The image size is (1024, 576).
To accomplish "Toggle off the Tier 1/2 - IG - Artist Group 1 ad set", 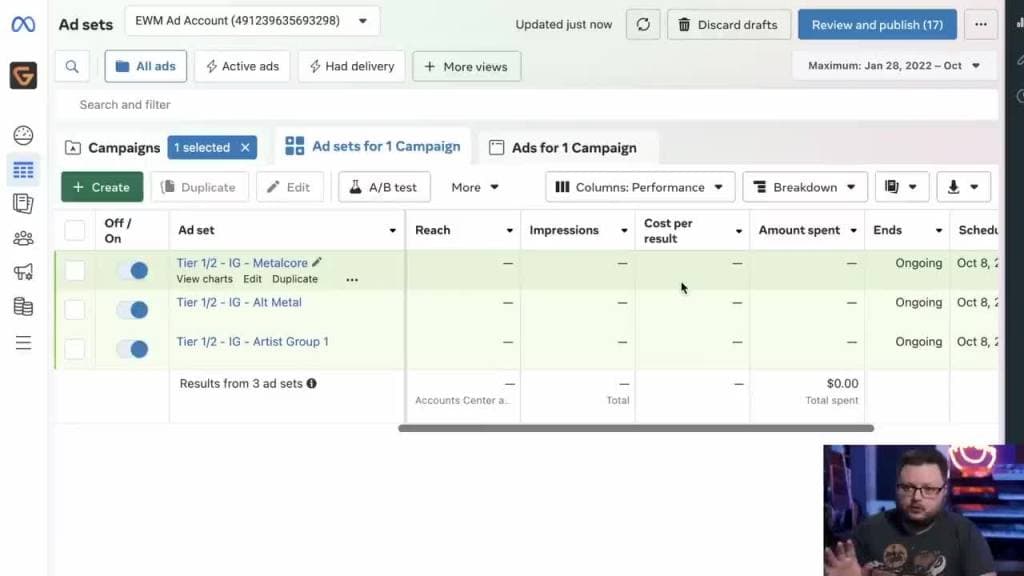I will point(133,349).
